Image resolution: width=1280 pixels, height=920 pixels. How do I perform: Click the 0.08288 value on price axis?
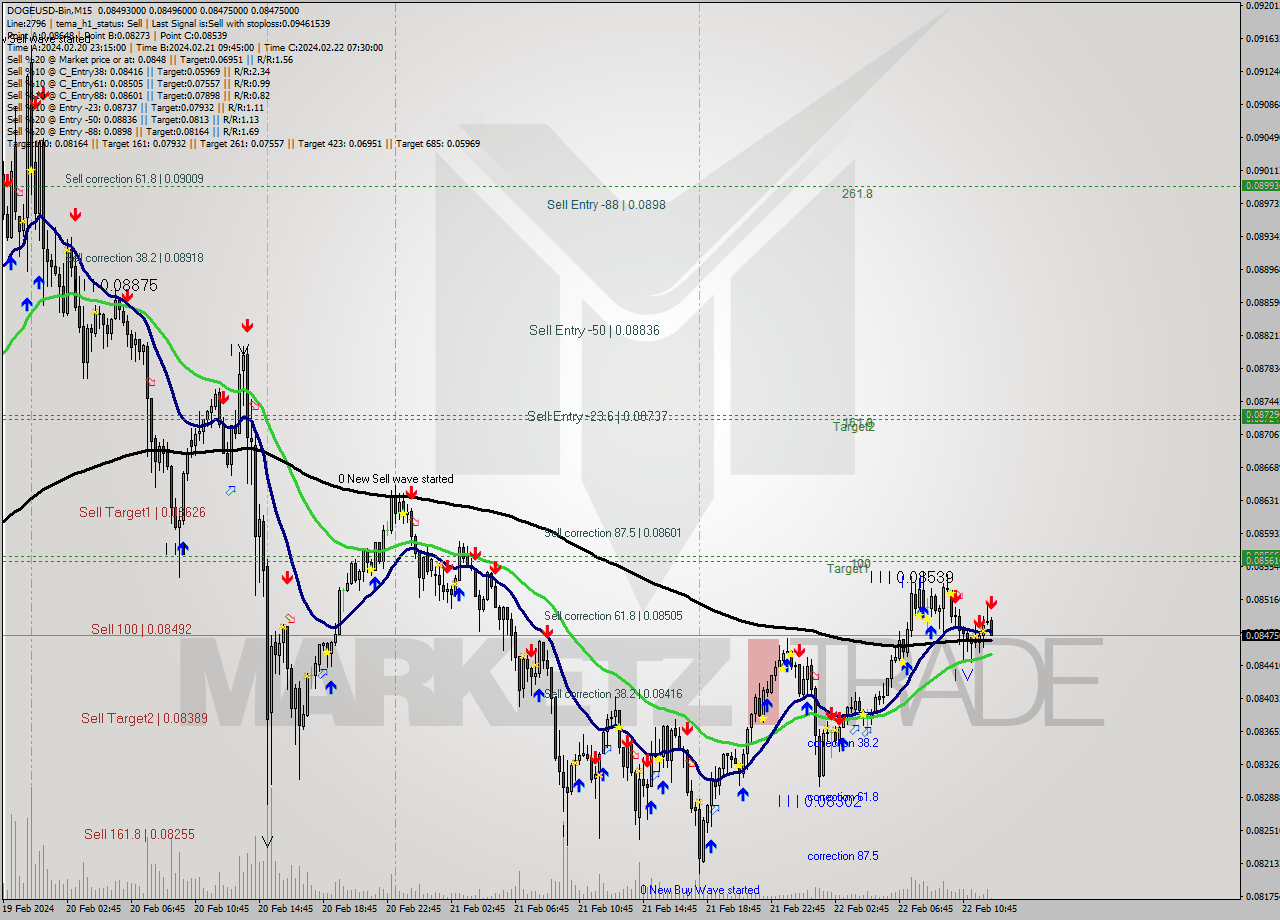tap(1262, 797)
